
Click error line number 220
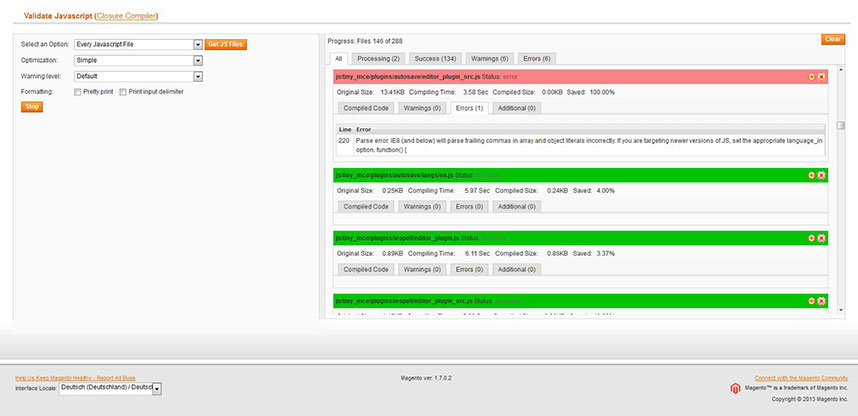[x=344, y=141]
